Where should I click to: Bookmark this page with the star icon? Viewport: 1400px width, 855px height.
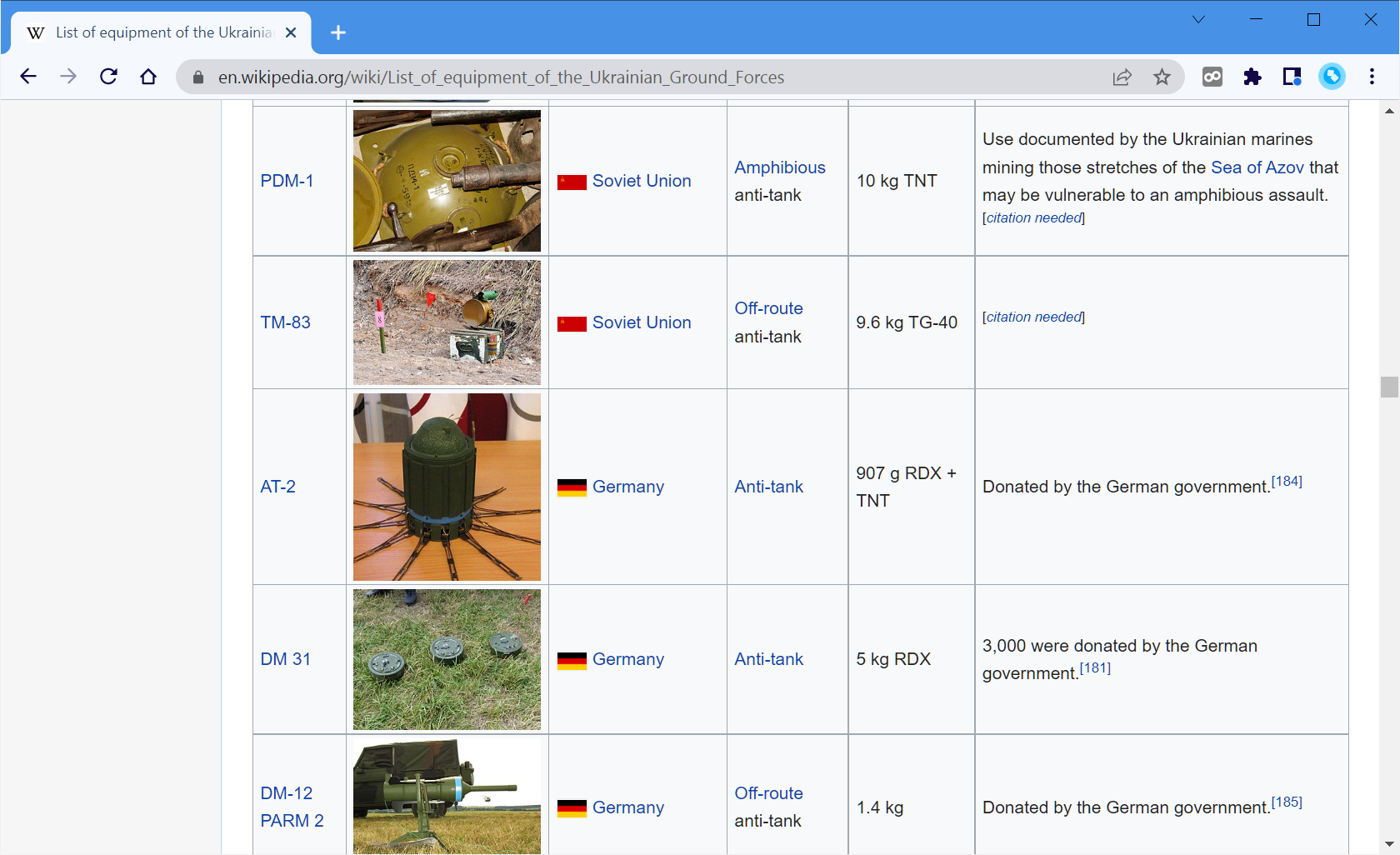(1162, 77)
